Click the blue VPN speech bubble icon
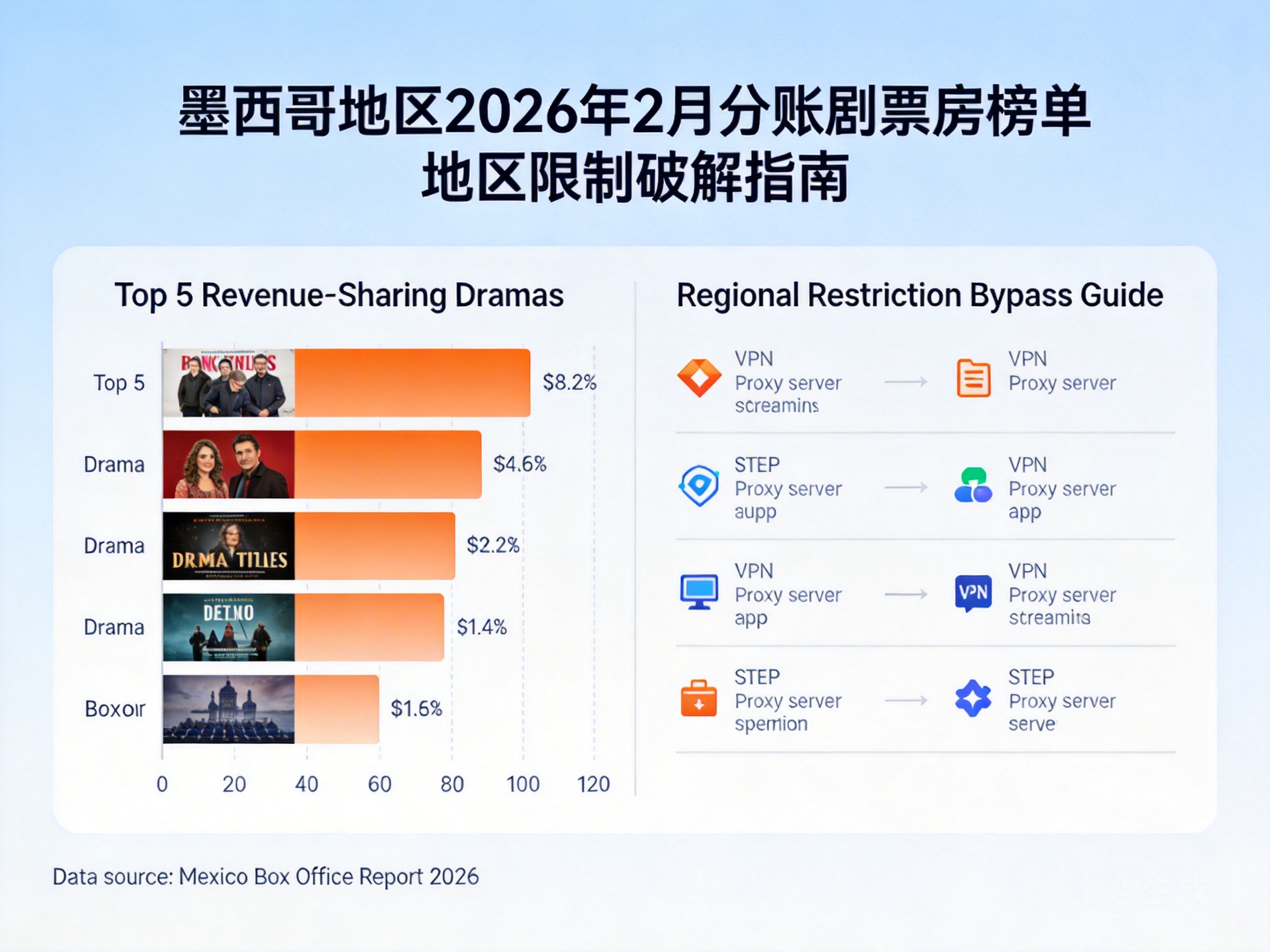Image resolution: width=1270 pixels, height=952 pixels. coord(973,592)
